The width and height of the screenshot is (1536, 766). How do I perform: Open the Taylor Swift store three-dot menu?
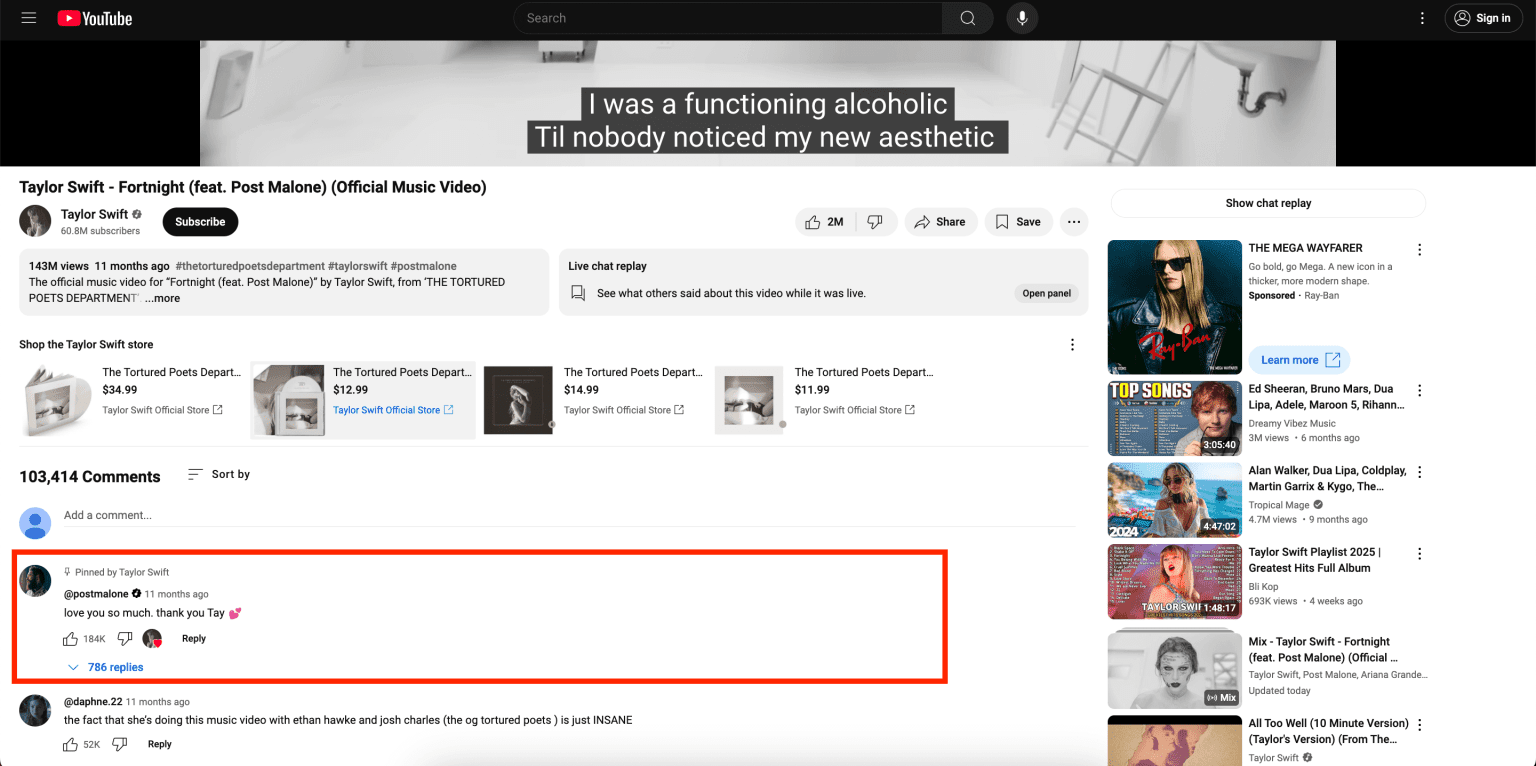(1072, 345)
